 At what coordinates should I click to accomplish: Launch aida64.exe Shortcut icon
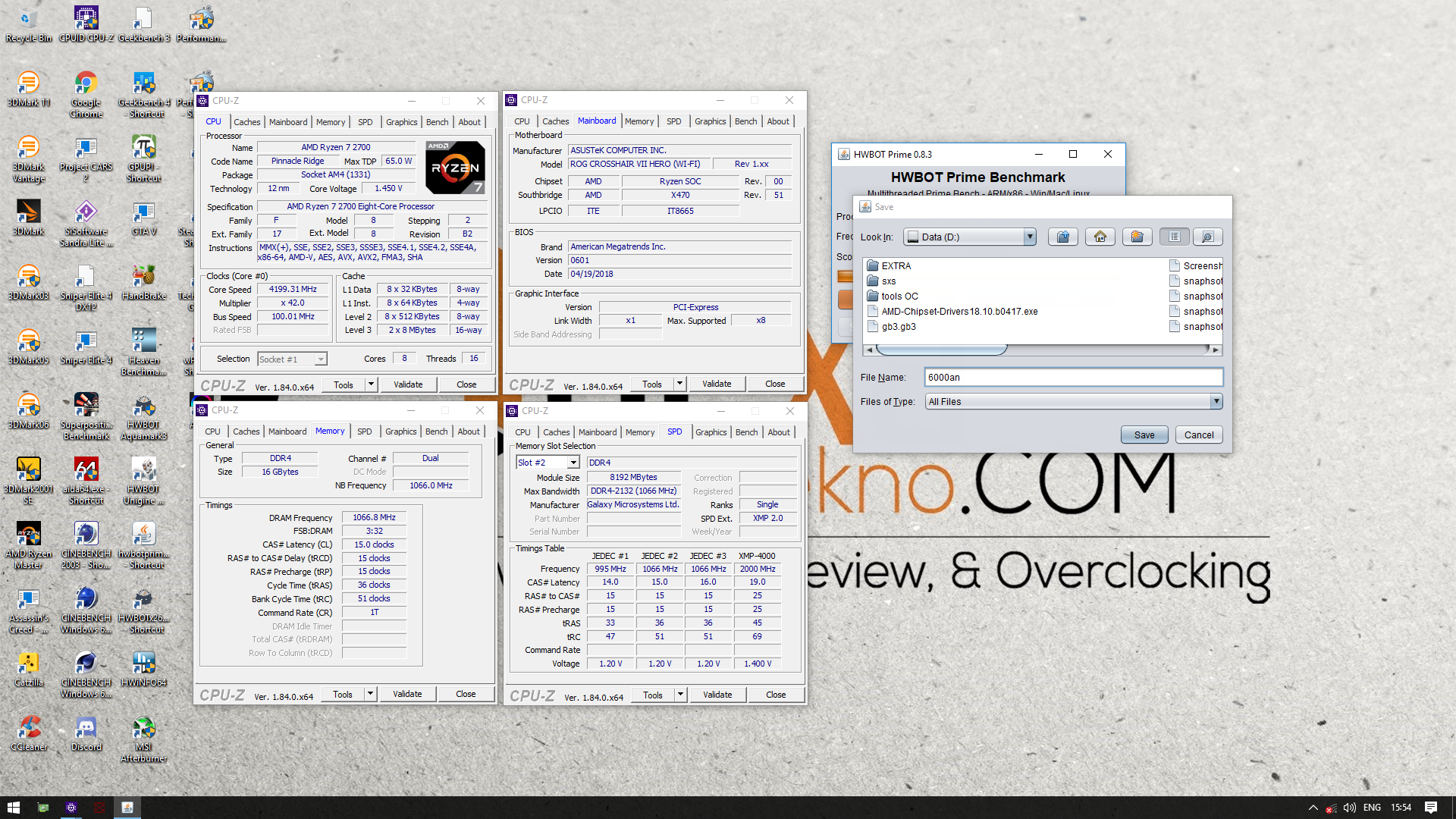[86, 481]
